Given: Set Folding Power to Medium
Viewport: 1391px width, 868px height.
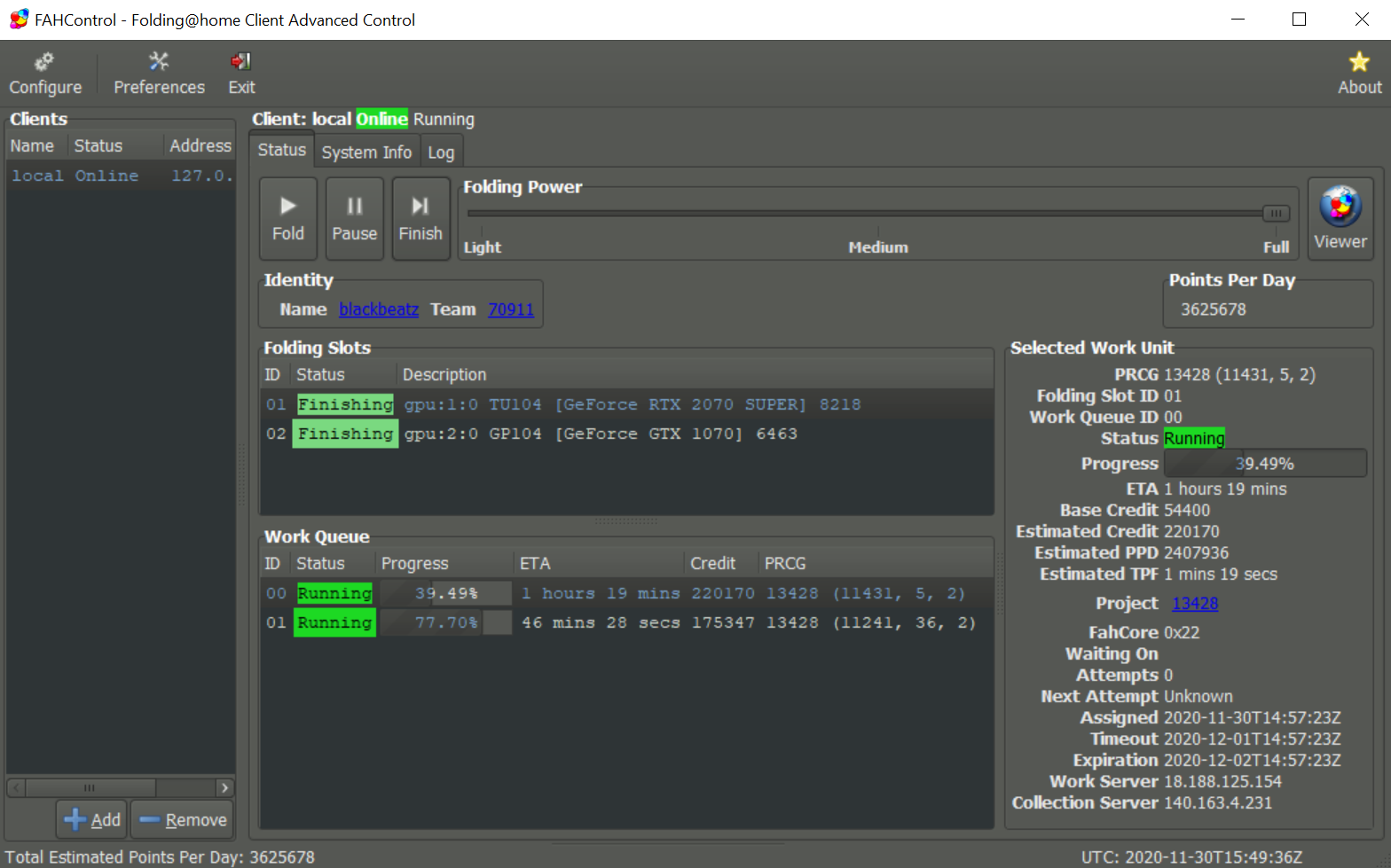Looking at the screenshot, I should (878, 247).
